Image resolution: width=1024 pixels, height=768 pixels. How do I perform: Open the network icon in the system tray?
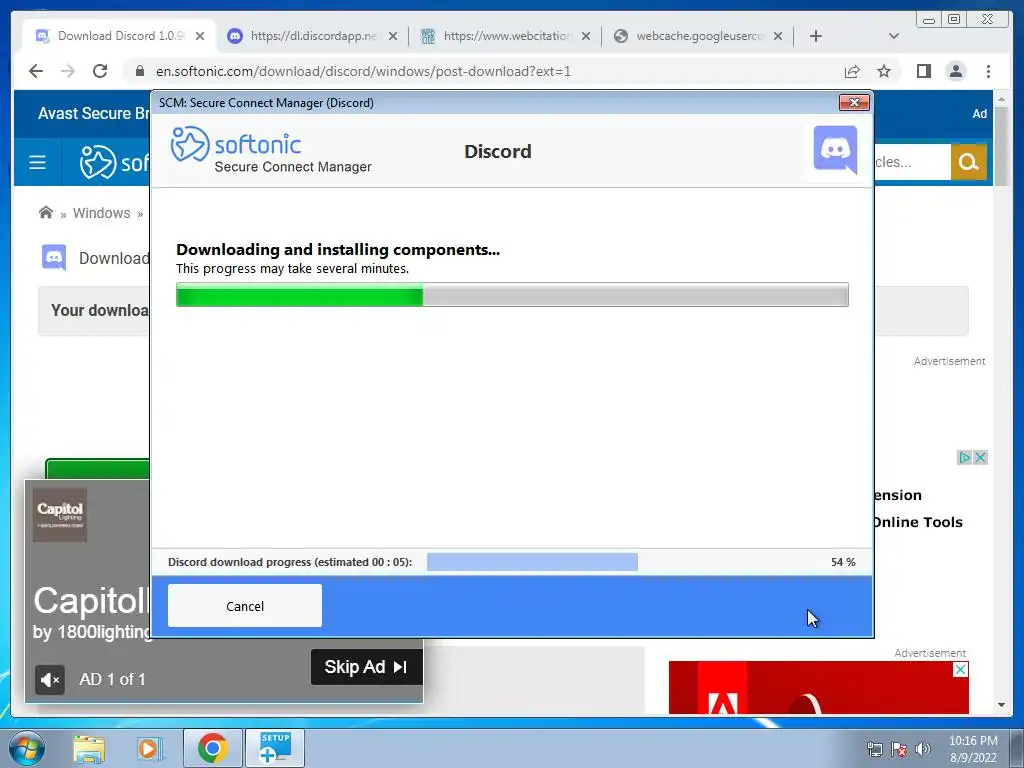[874, 749]
